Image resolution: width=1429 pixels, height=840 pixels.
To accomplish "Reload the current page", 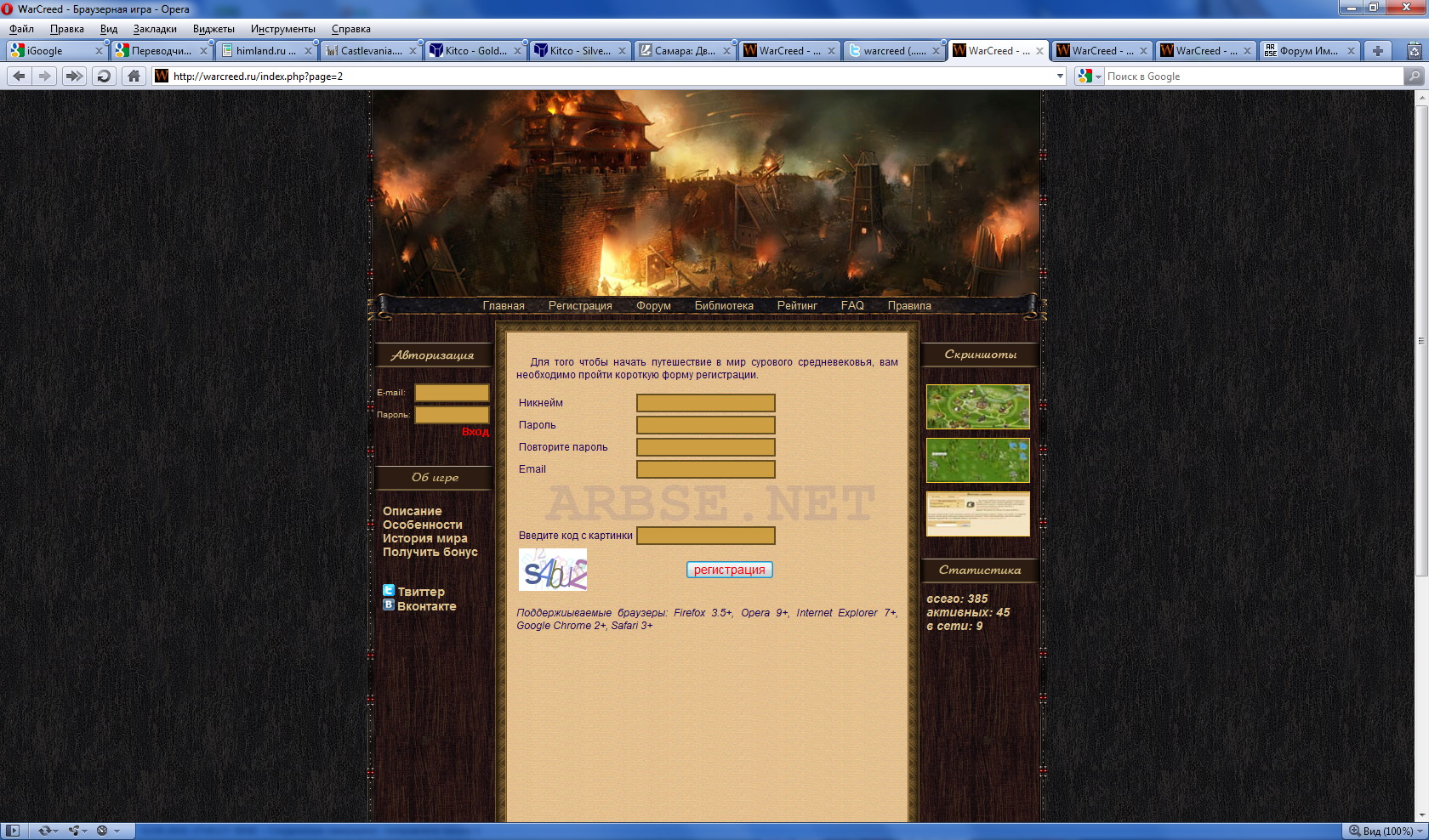I will click(x=104, y=76).
